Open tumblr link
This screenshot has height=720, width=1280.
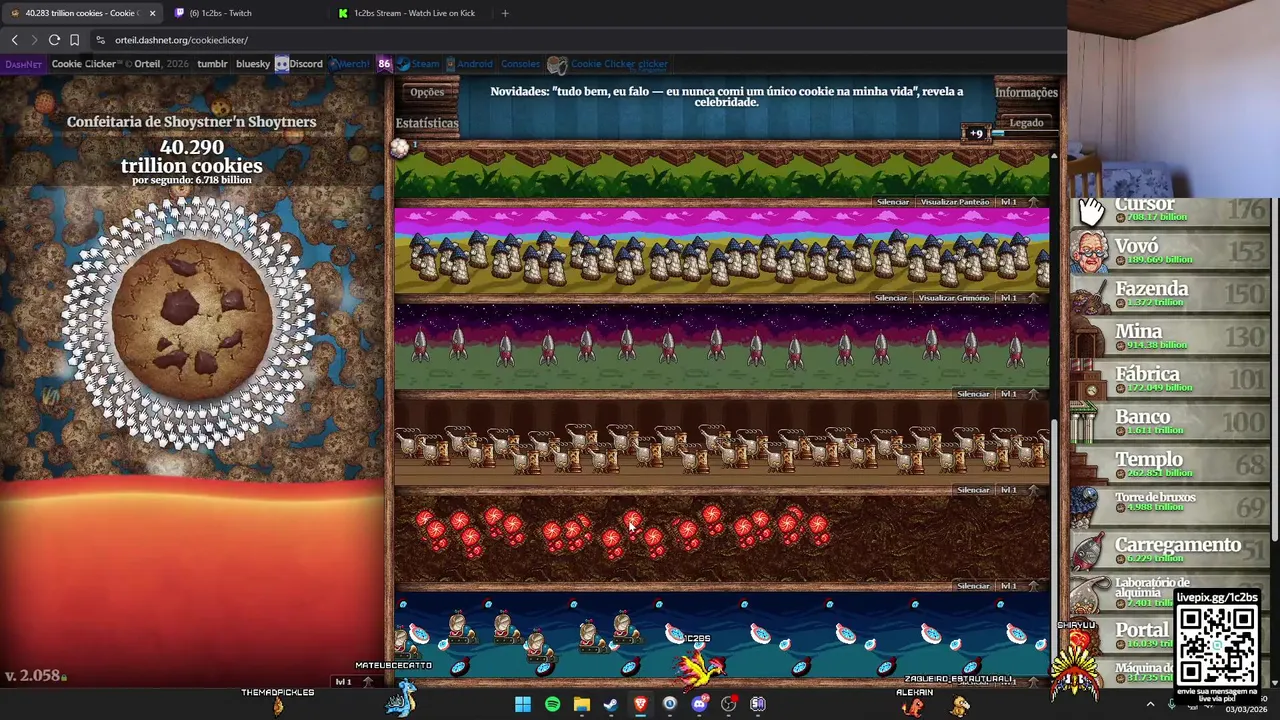tap(212, 64)
